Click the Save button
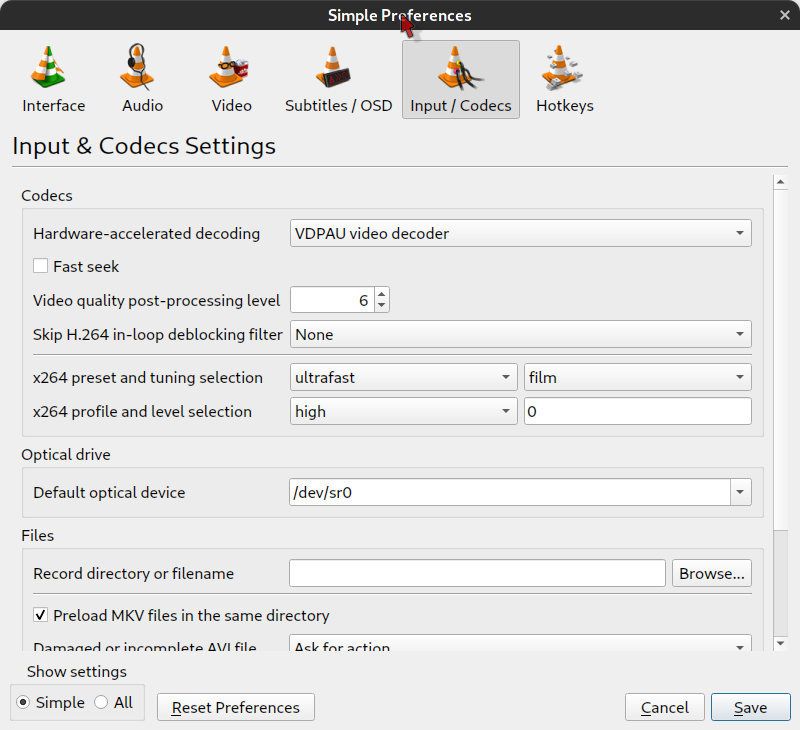The image size is (800, 730). pos(751,707)
